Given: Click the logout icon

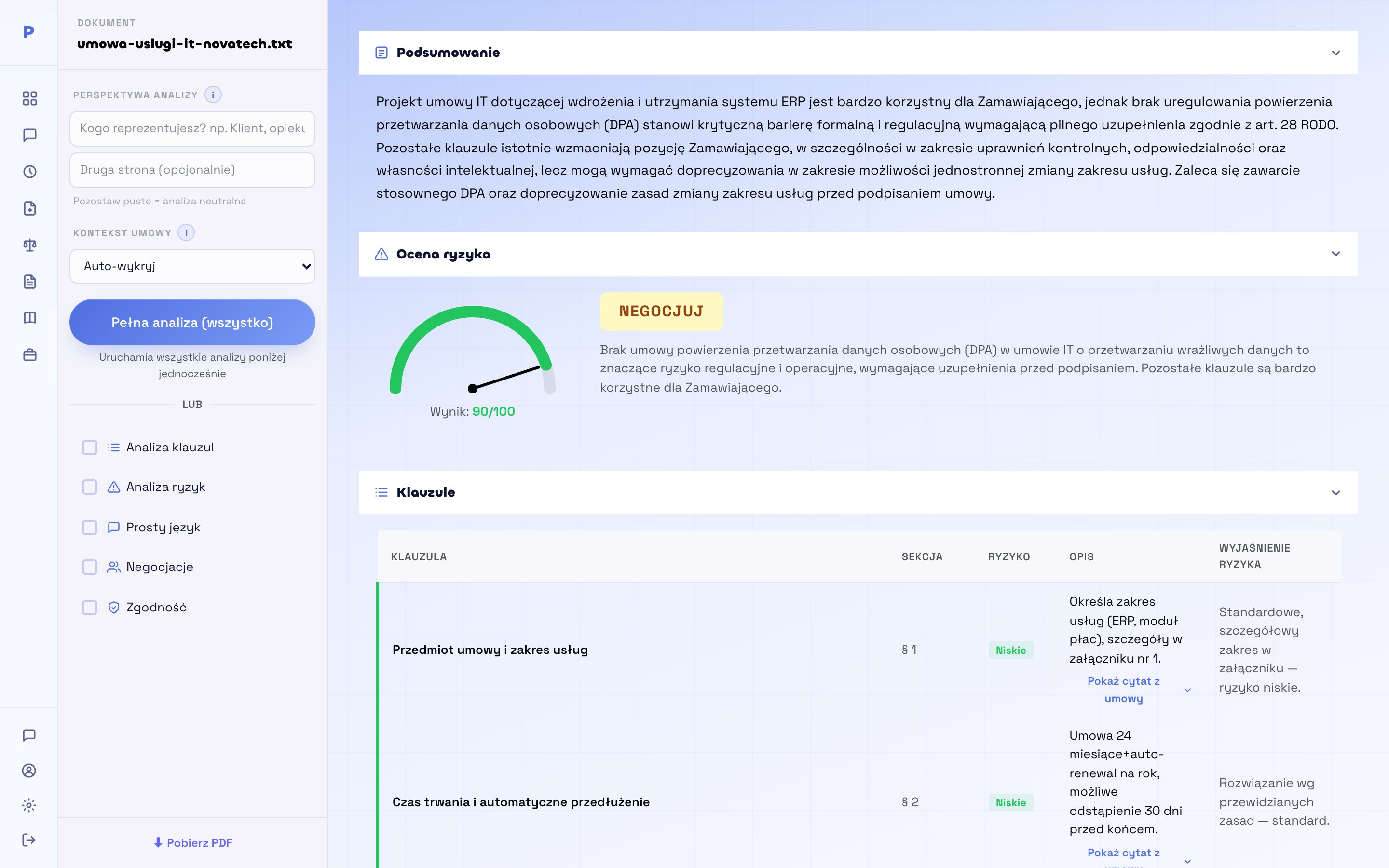Looking at the screenshot, I should pyautogui.click(x=29, y=841).
